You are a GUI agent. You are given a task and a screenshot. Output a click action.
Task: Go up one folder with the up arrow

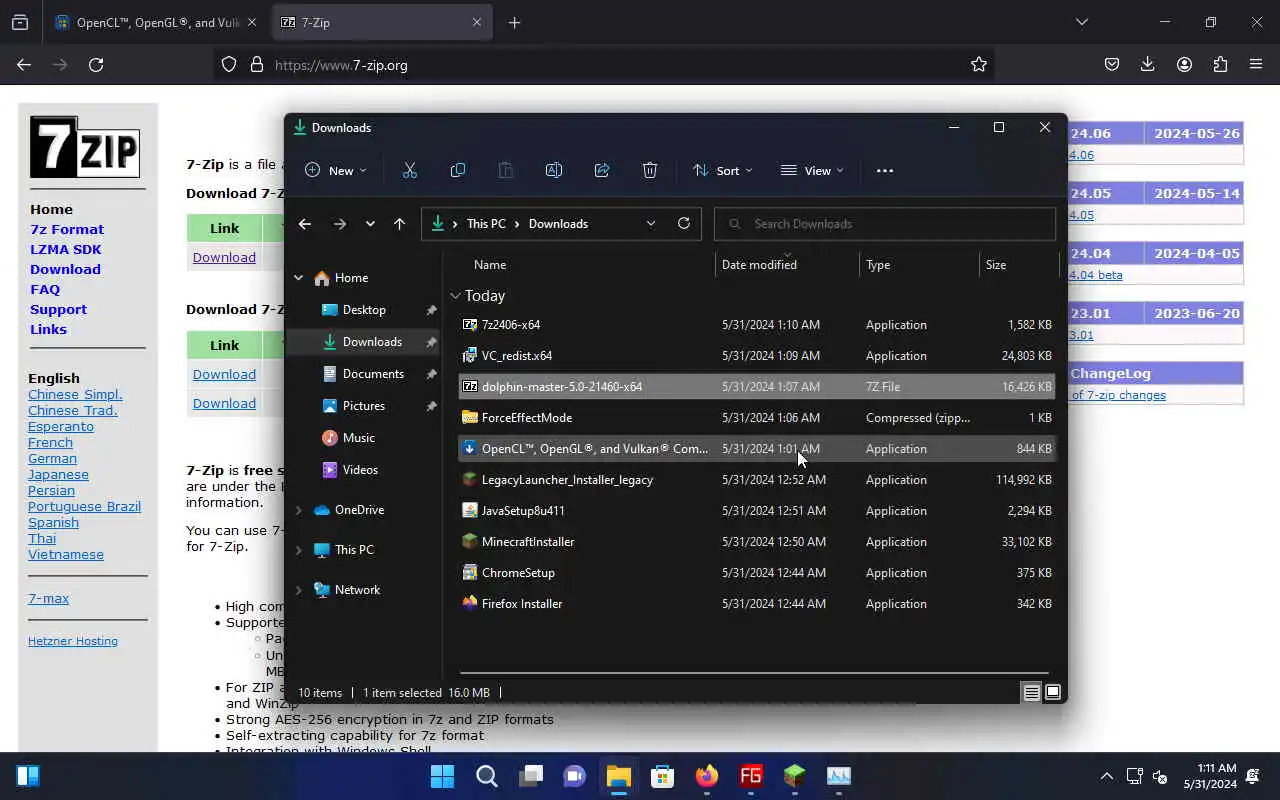tap(400, 224)
